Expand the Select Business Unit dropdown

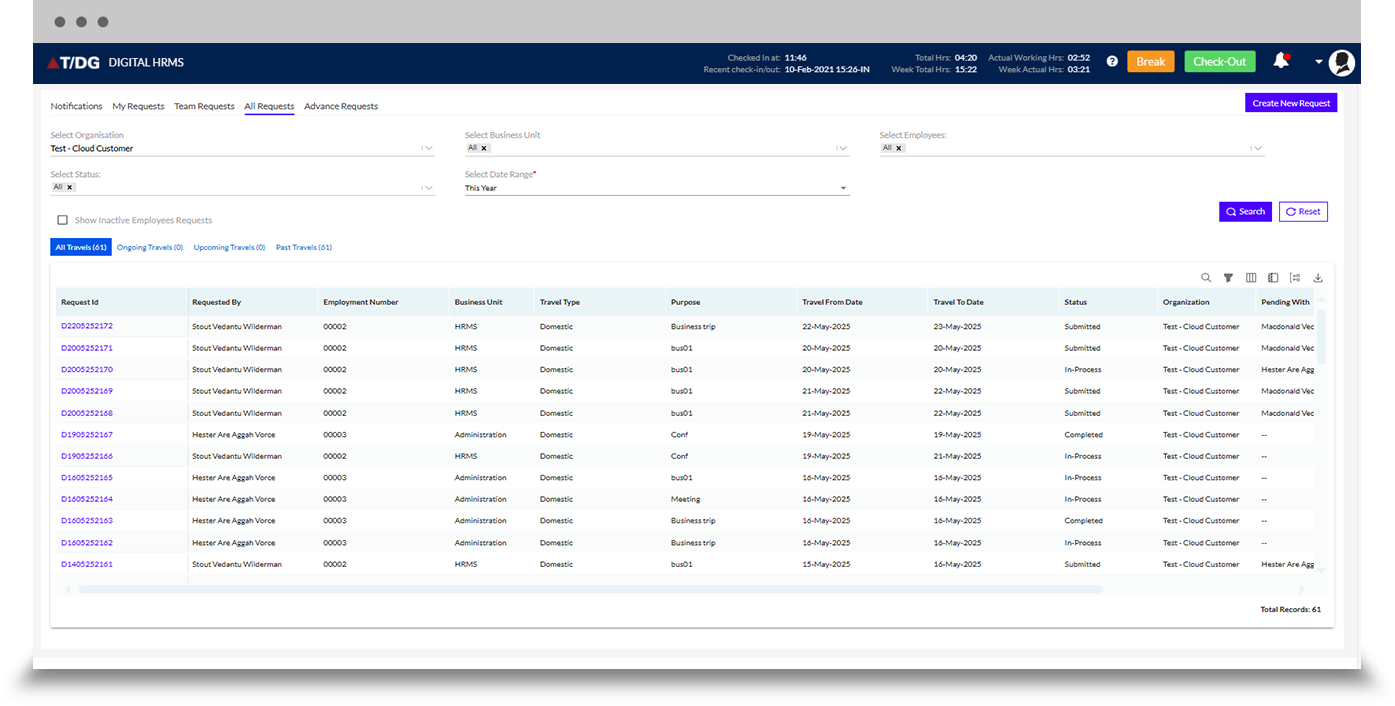click(843, 148)
